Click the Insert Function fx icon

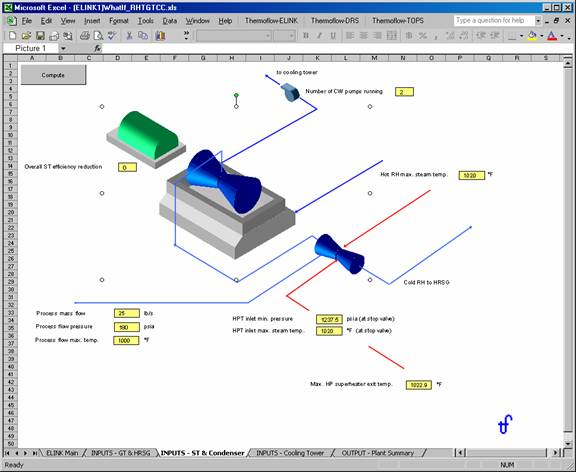pyautogui.click(x=97, y=48)
